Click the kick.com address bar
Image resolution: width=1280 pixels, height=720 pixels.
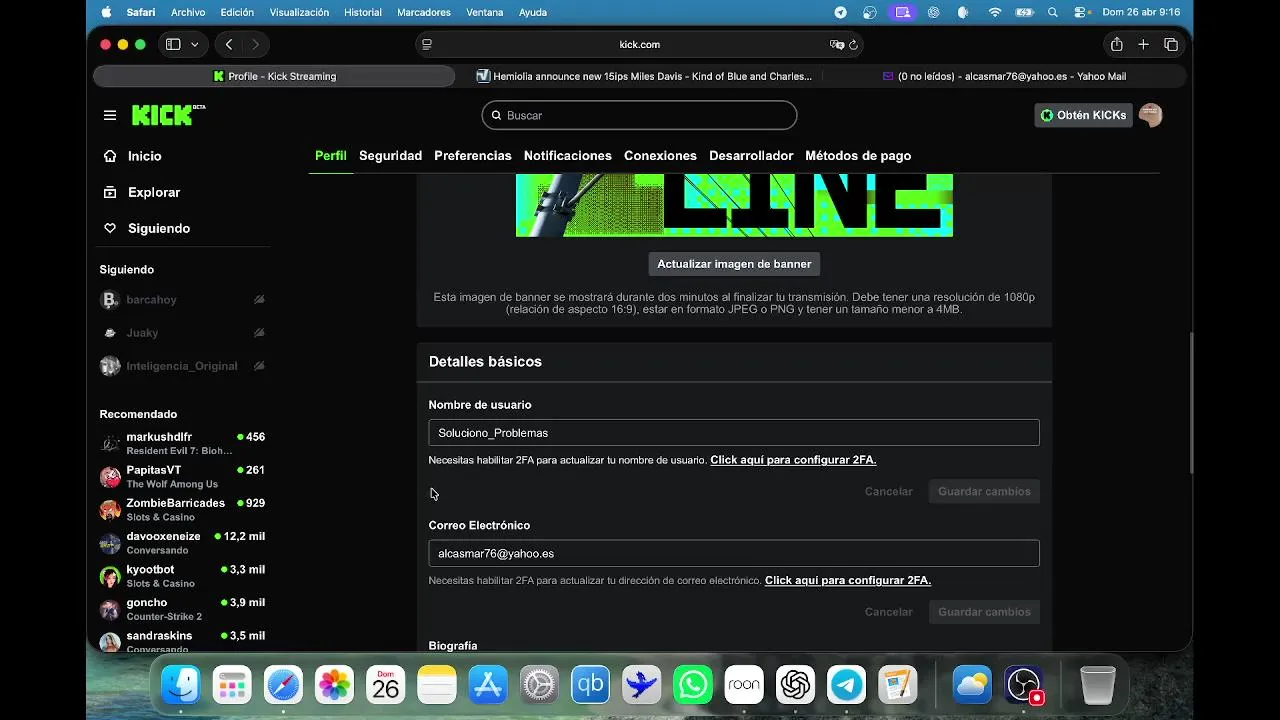point(639,44)
